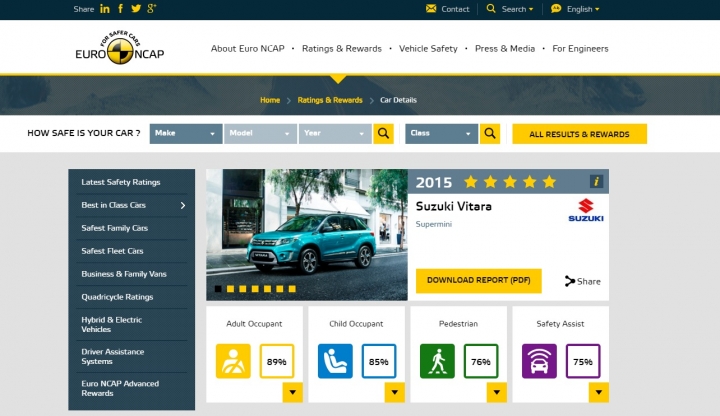Select last carousel slide indicator
This screenshot has height=416, width=720.
[292, 289]
